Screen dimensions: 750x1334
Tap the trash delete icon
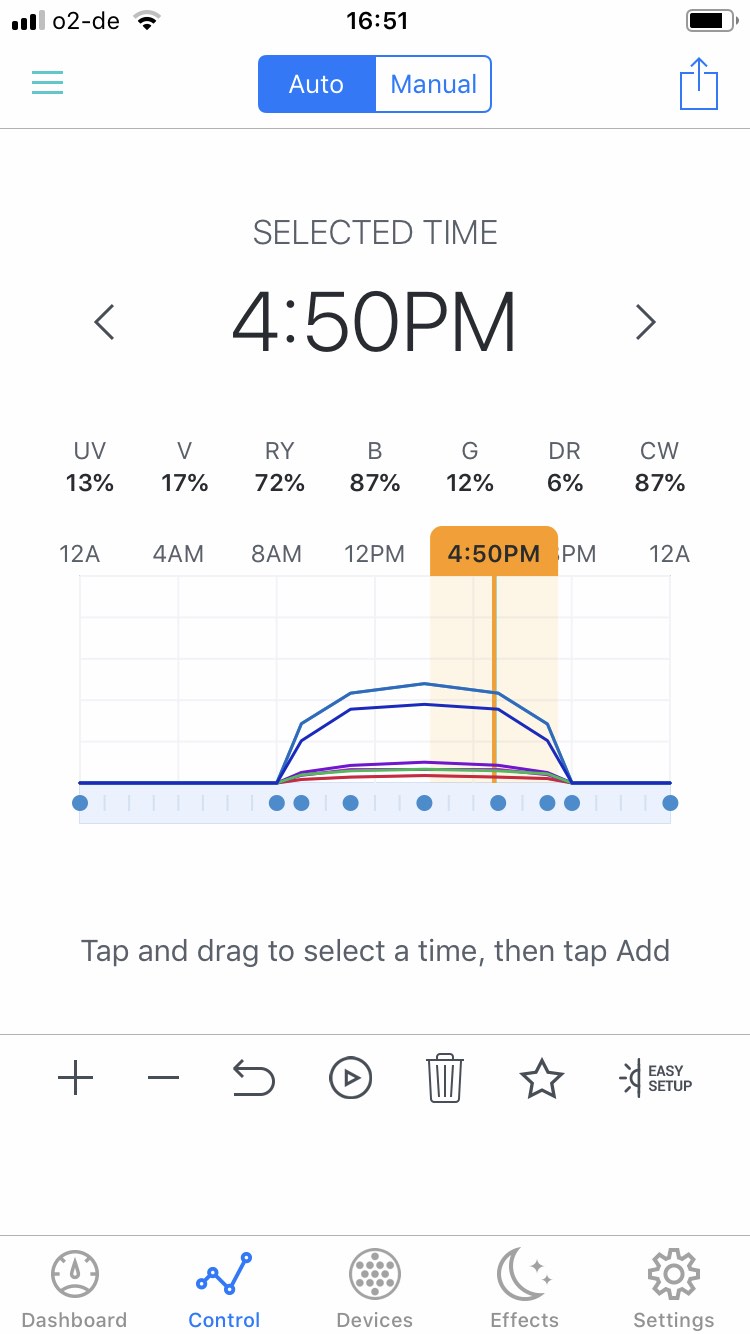point(445,1078)
